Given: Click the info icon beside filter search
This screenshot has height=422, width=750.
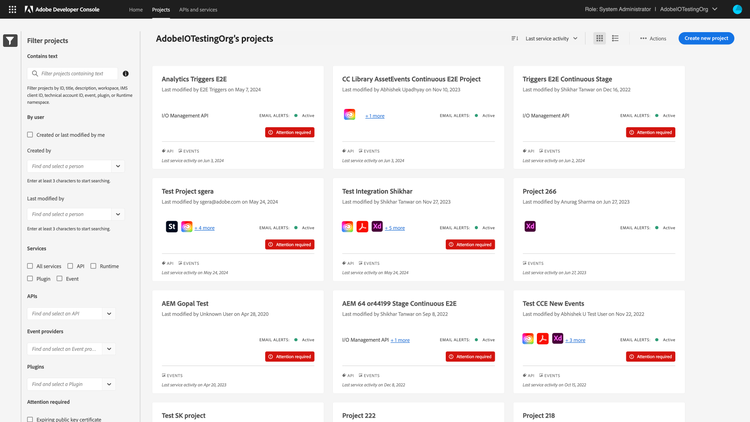Looking at the screenshot, I should click(x=125, y=73).
